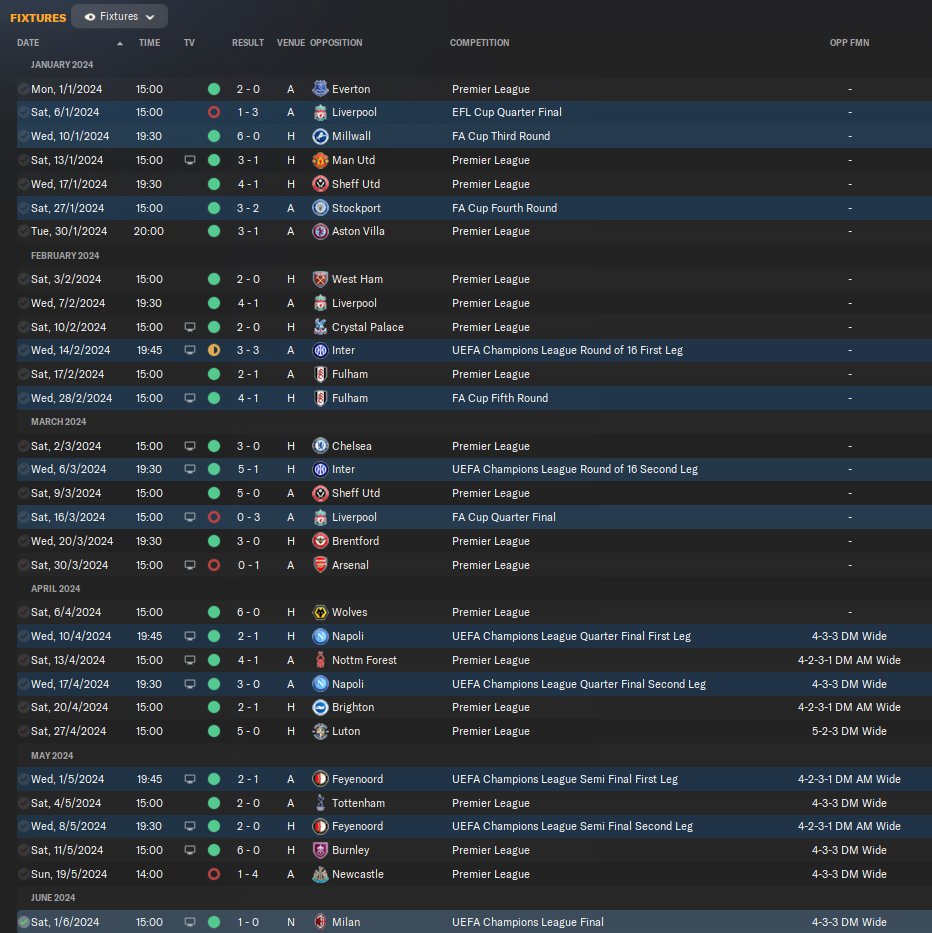
Task: Click the 5-2-3 DM Wide formation for Luton
Action: [x=849, y=731]
